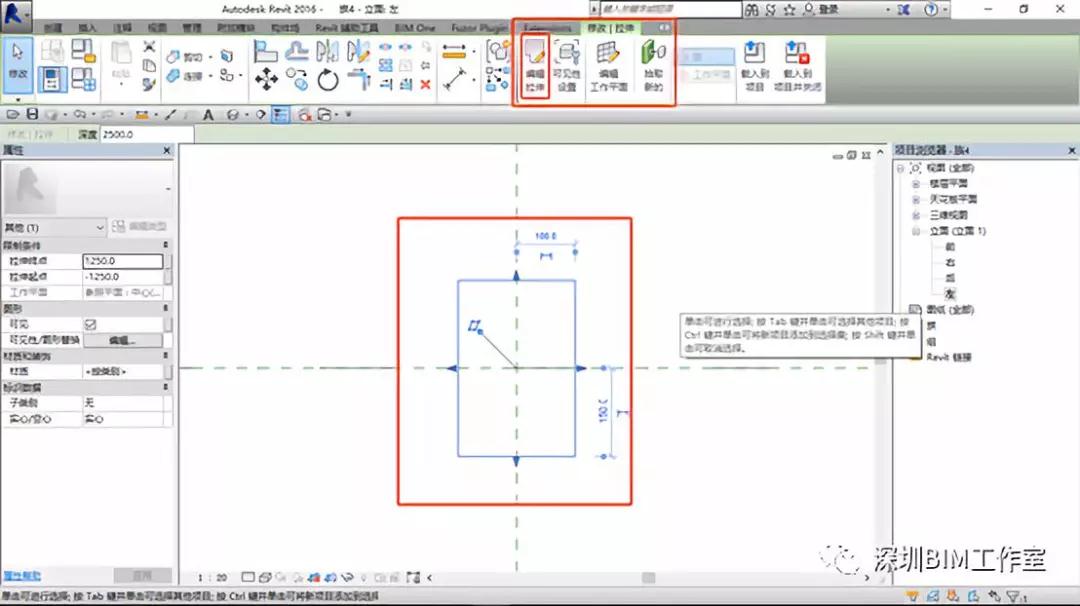
Task: Click the Depth input field
Action: click(146, 134)
